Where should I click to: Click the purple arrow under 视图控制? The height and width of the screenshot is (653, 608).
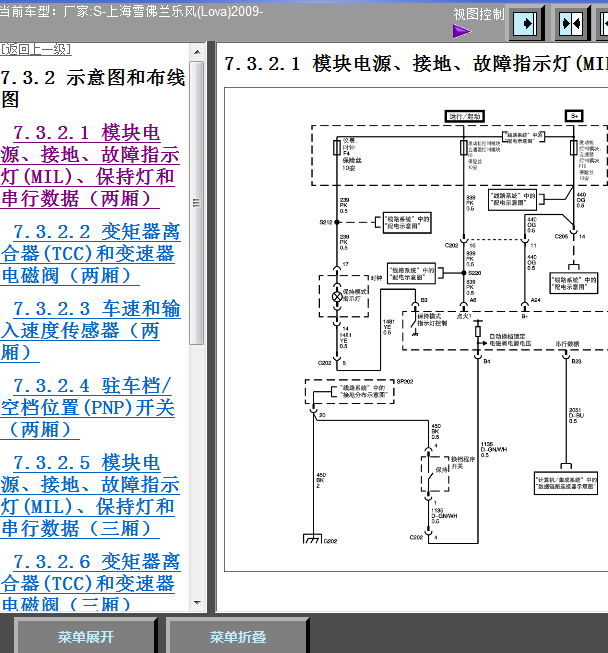click(x=462, y=31)
